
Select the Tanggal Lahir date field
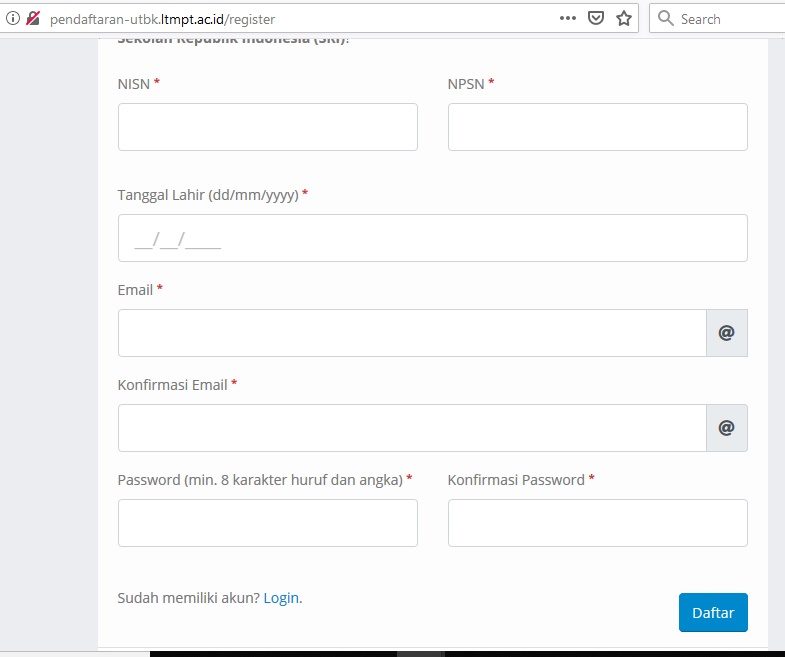432,238
